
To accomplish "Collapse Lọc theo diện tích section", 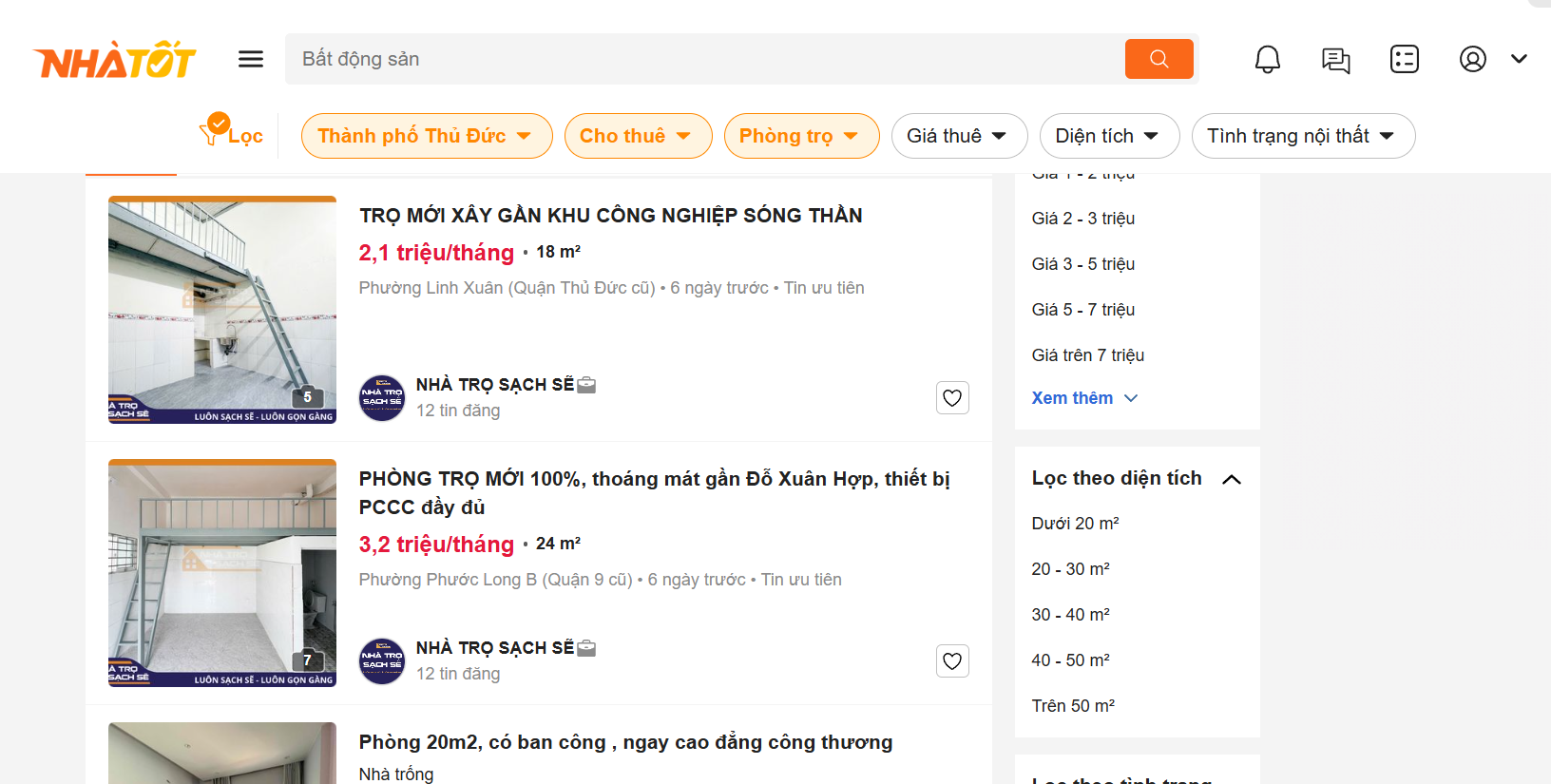I will [x=1232, y=479].
